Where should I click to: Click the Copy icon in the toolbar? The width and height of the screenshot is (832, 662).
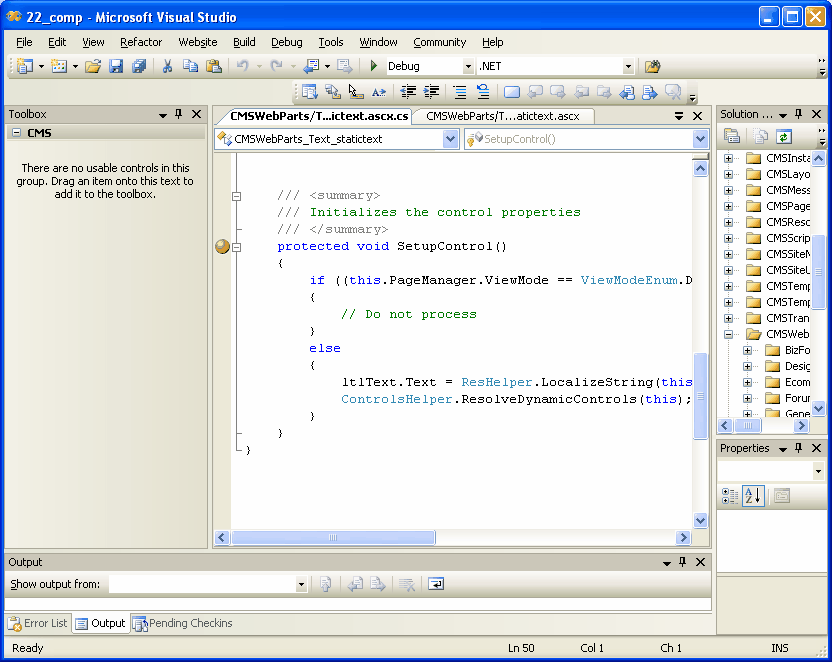[x=190, y=66]
